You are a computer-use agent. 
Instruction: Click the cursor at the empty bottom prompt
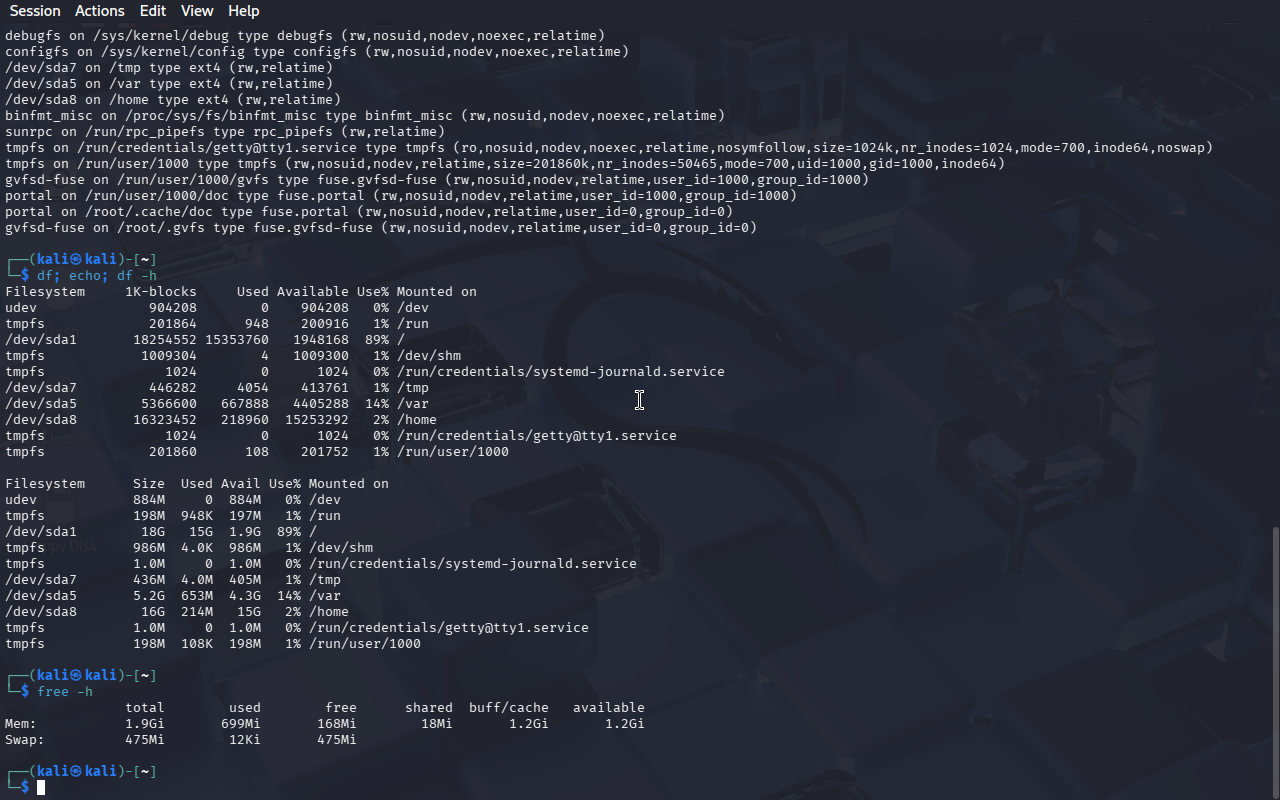pyautogui.click(x=41, y=788)
